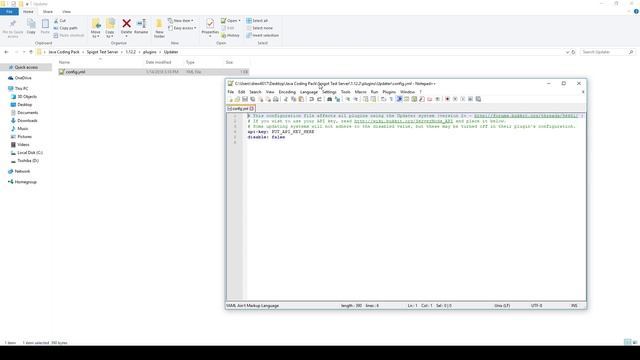Select Network in the navigation pane
Viewport: 640px width, 360px height.
(x=22, y=171)
